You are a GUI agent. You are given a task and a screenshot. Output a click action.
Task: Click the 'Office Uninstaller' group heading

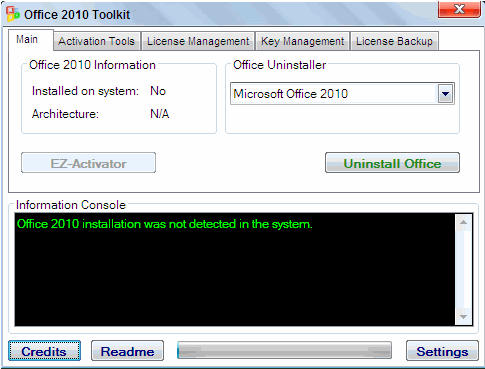279,65
